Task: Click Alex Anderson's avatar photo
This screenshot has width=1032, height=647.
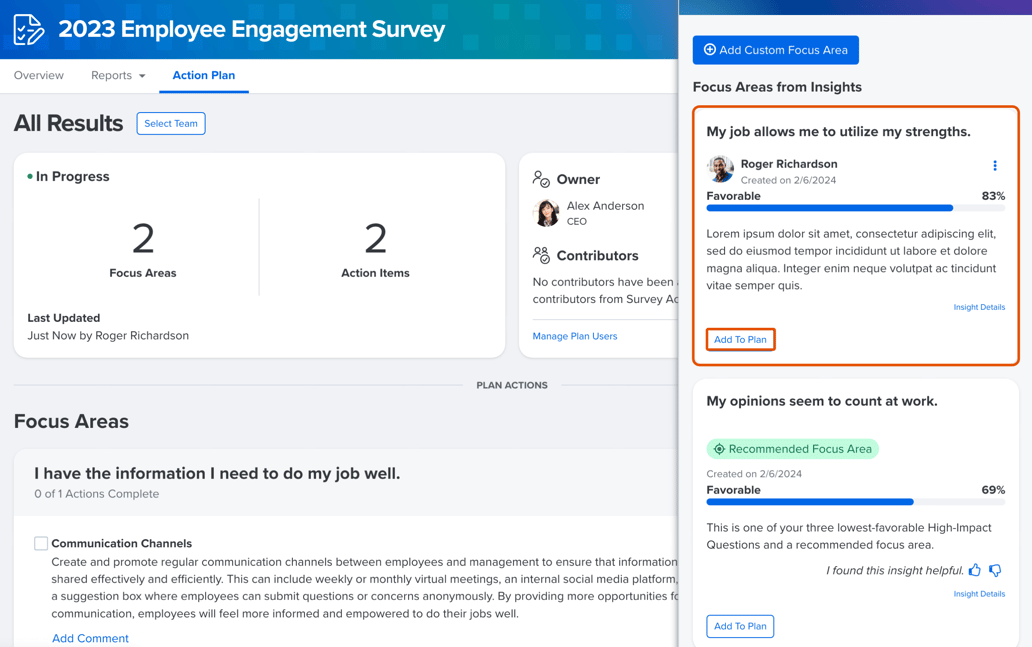Action: tap(547, 213)
